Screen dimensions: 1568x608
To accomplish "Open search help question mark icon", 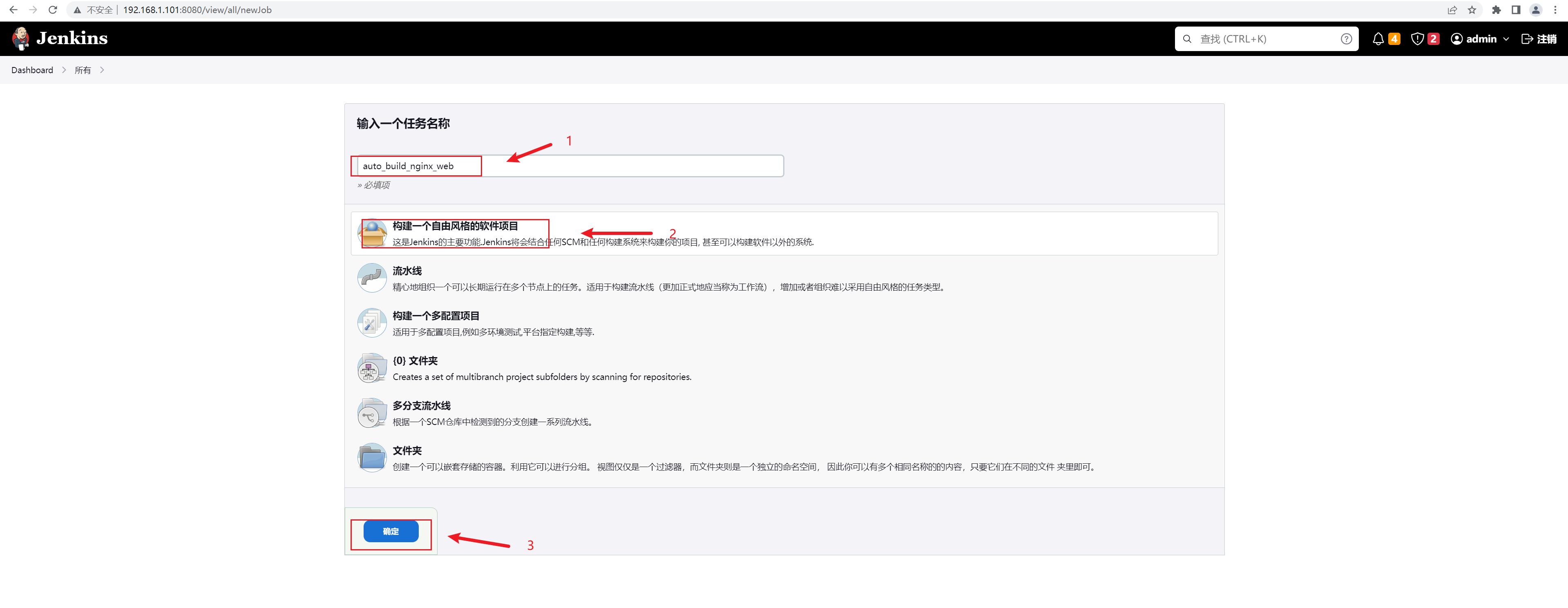I will coord(1347,39).
